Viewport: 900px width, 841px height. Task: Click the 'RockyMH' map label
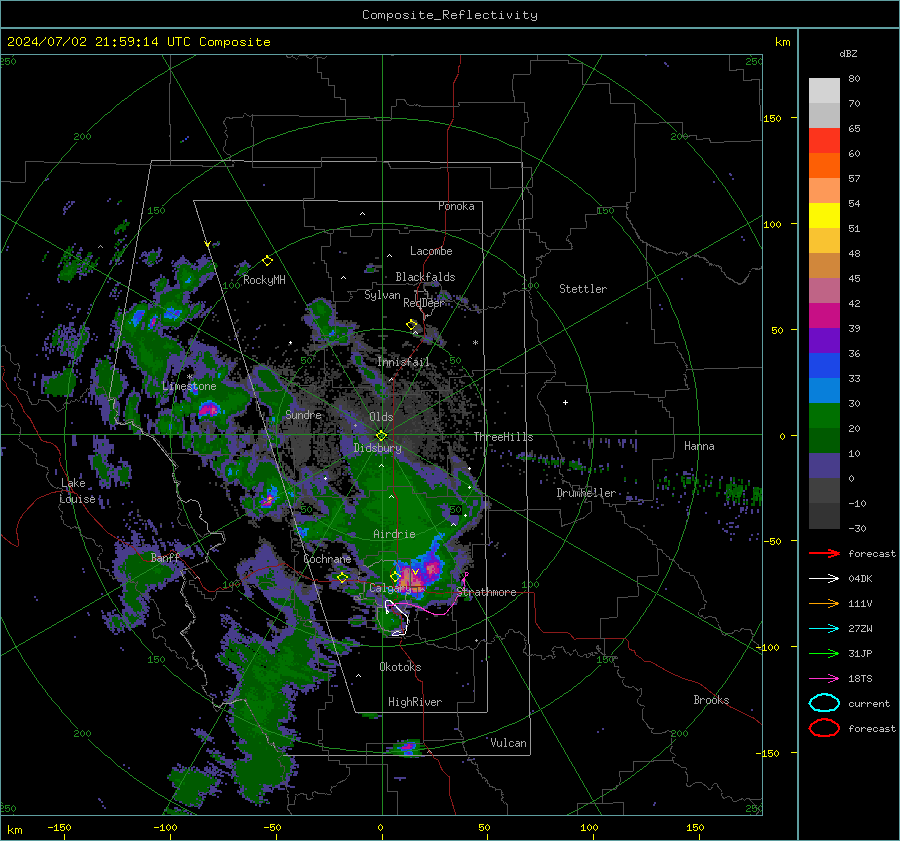coord(264,280)
